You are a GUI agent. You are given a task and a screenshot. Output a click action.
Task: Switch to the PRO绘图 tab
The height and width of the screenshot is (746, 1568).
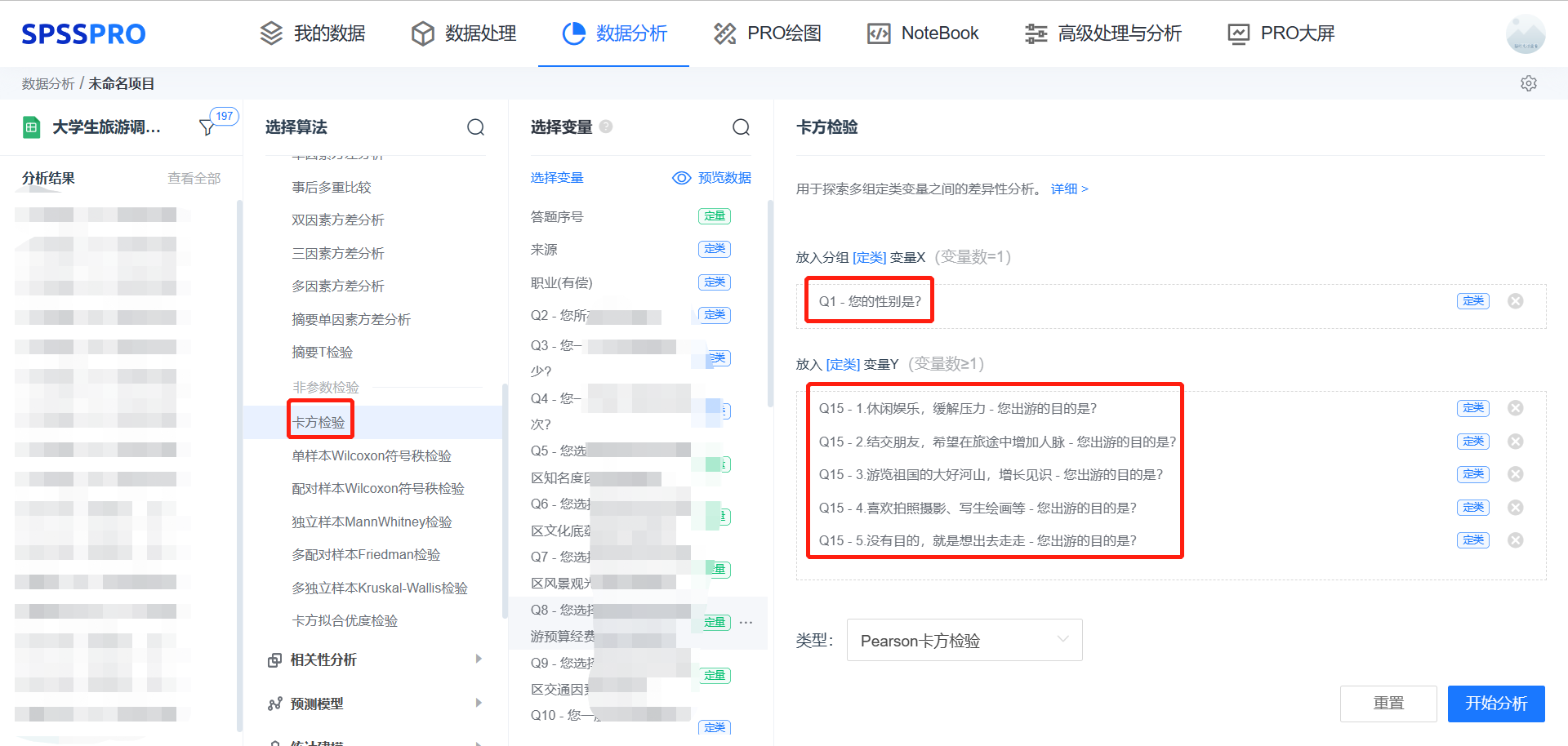coord(768,33)
